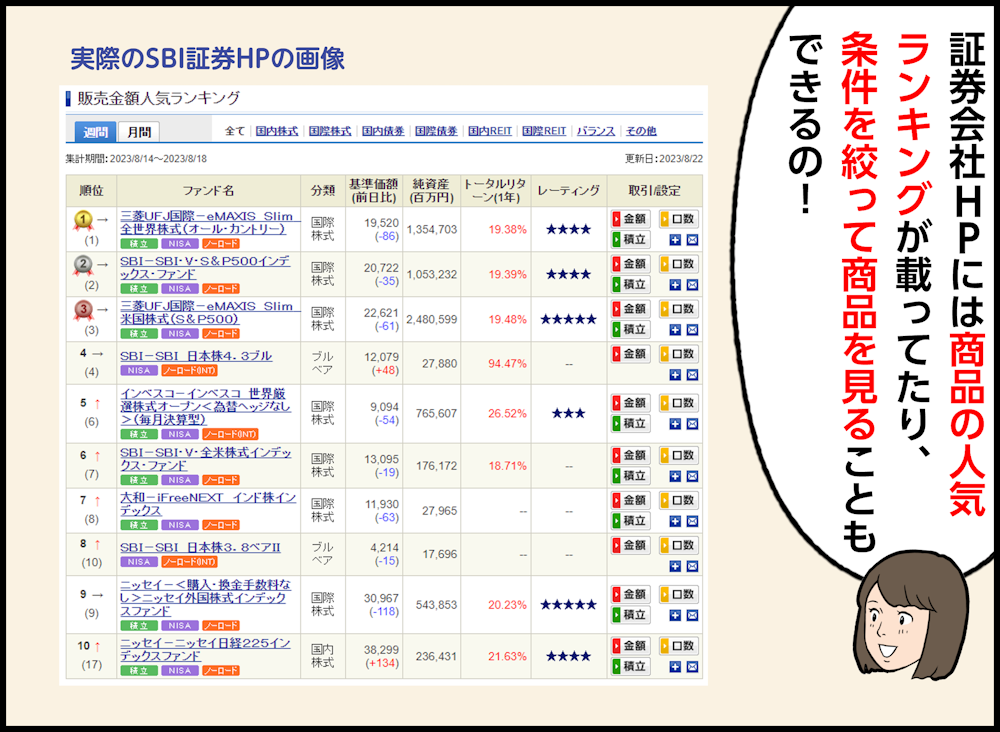Image resolution: width=1000 pixels, height=732 pixels.
Task: Click the bronze rank 3 medal icon
Action: click(x=82, y=310)
